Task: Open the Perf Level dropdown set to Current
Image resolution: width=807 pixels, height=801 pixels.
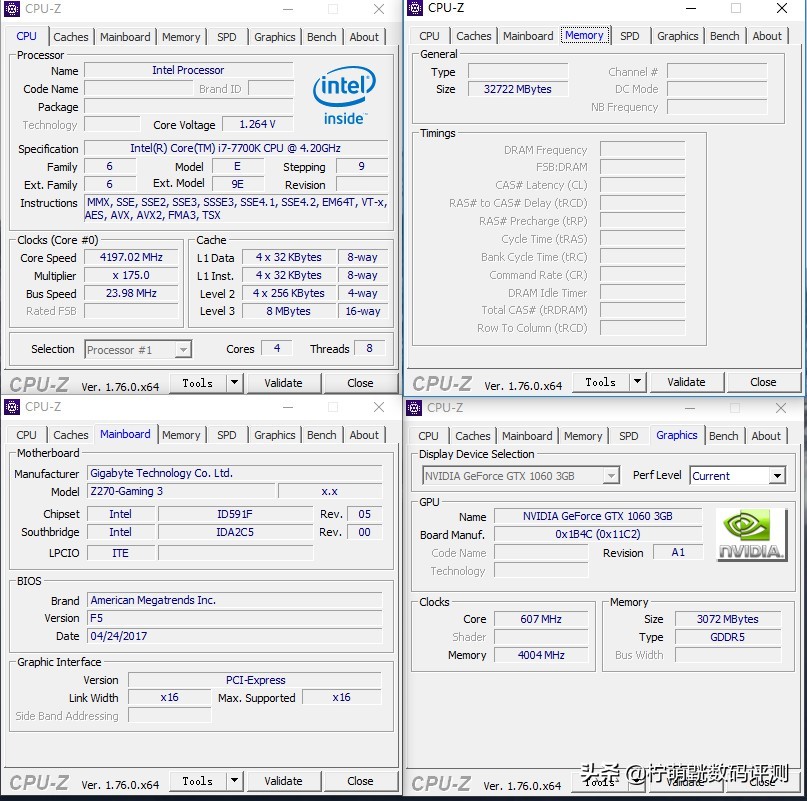Action: [x=776, y=476]
